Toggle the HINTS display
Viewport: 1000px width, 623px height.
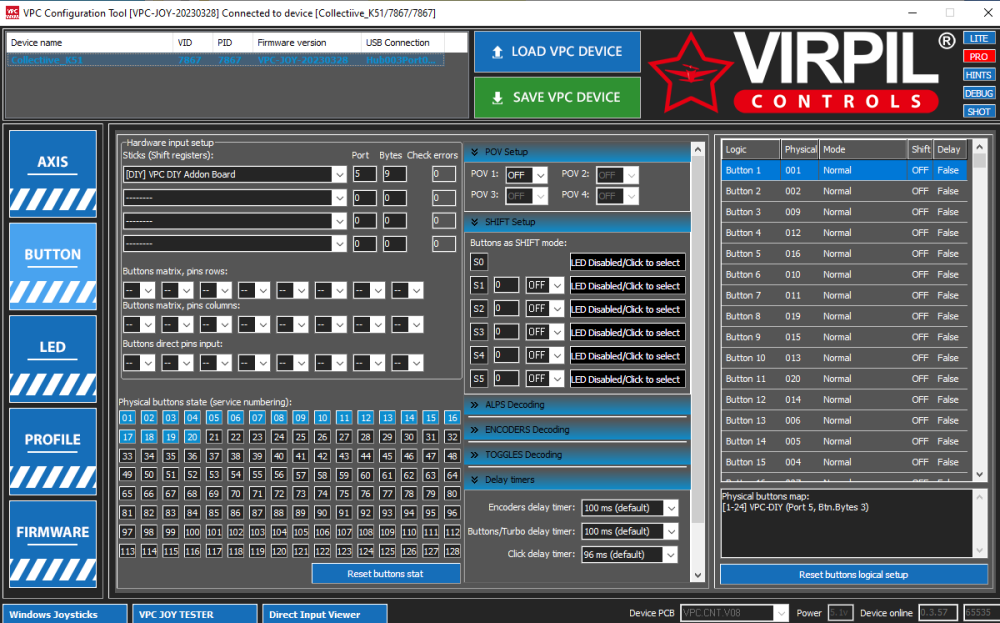point(979,76)
